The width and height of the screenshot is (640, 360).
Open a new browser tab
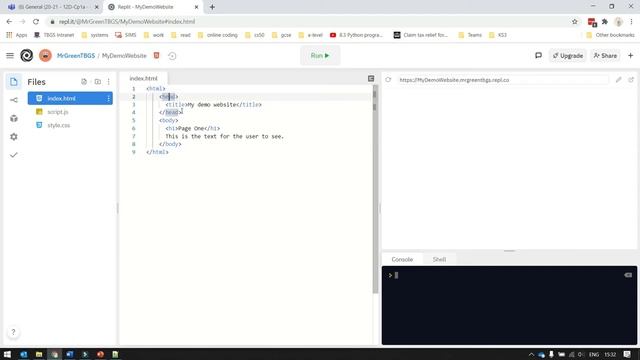pyautogui.click(x=212, y=7)
